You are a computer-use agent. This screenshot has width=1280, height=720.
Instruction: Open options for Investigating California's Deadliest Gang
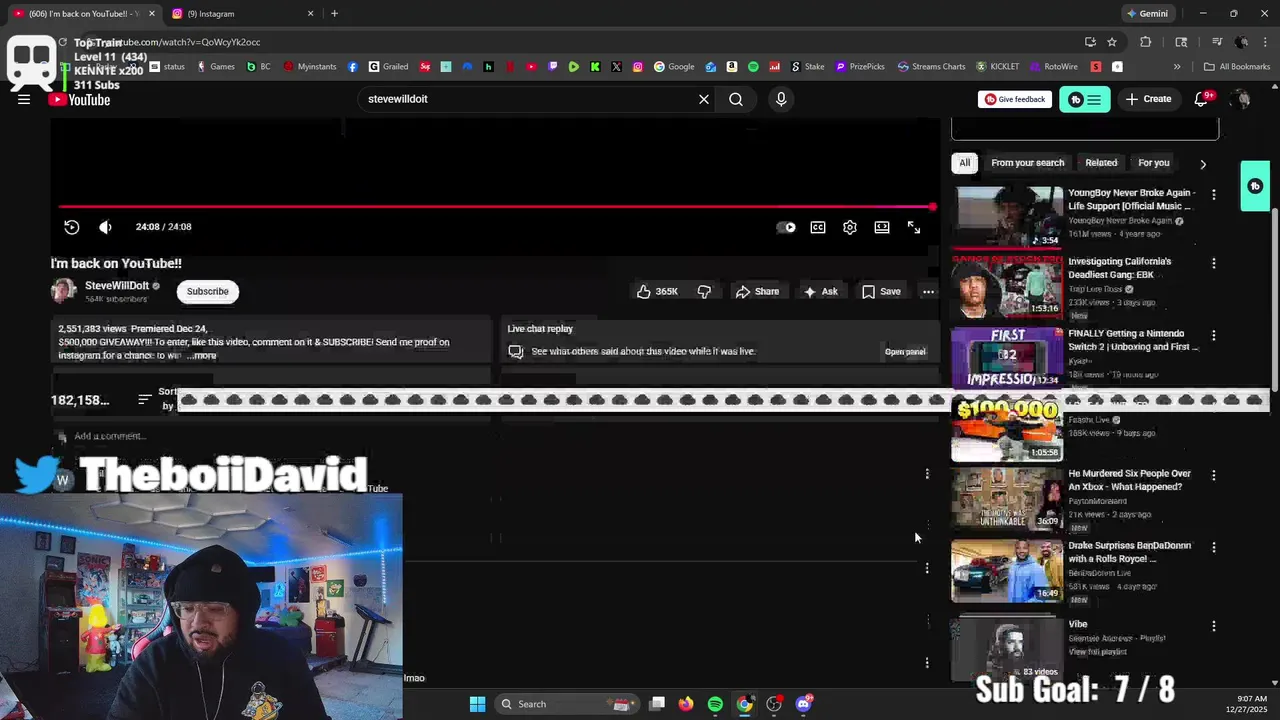coord(1214,263)
